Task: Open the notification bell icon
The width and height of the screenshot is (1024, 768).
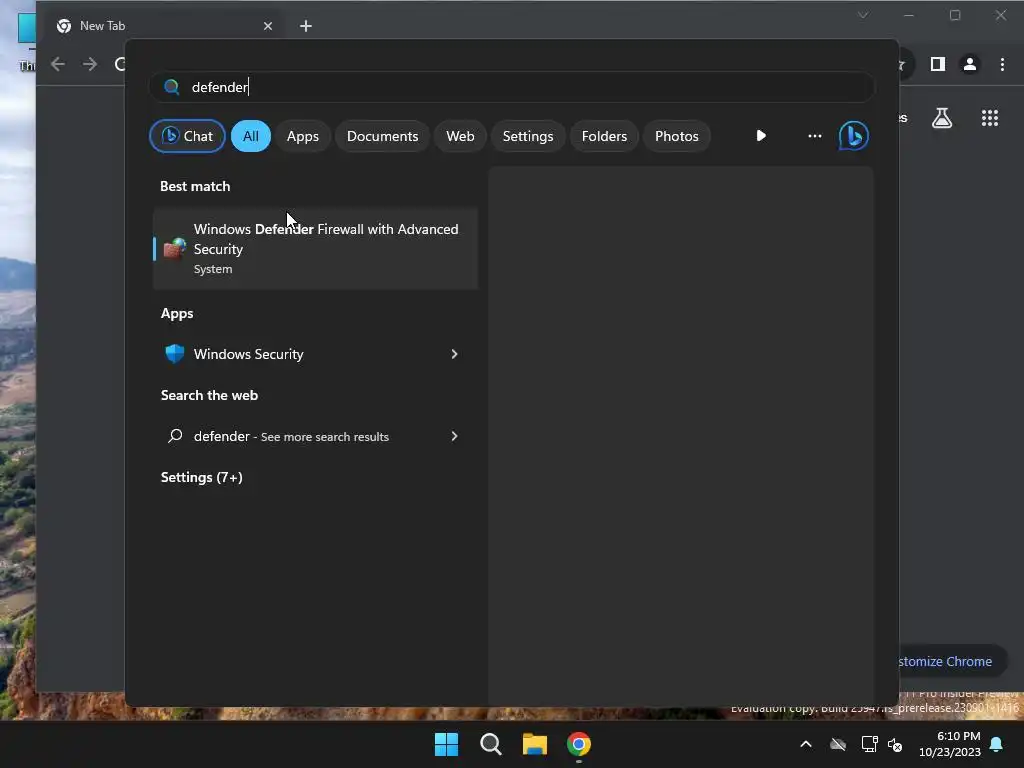Action: (x=997, y=744)
